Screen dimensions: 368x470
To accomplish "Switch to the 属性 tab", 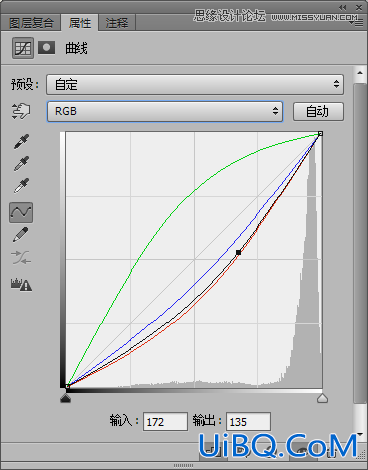I will [80, 23].
